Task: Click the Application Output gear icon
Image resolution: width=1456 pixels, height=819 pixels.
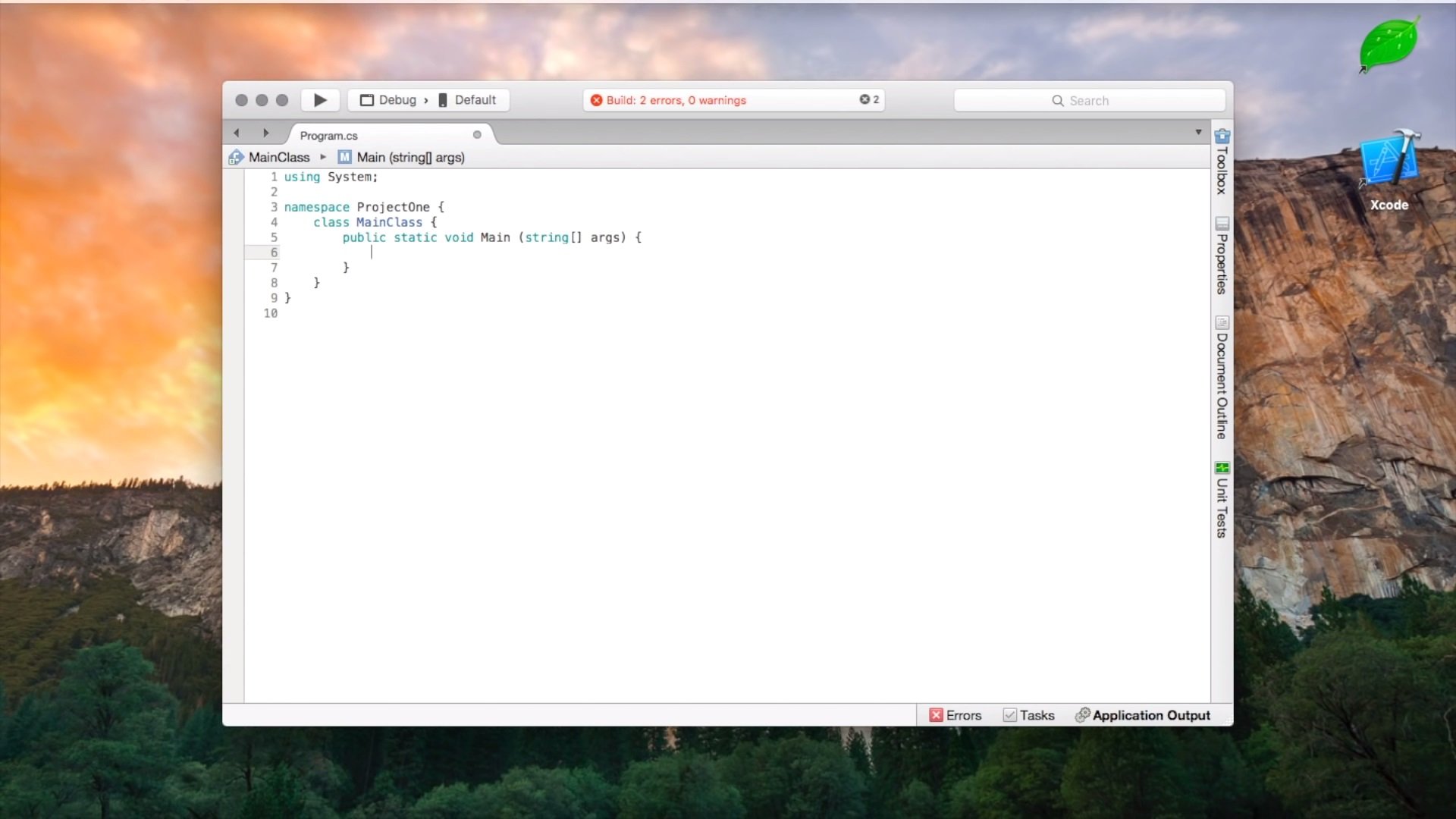Action: pyautogui.click(x=1082, y=715)
